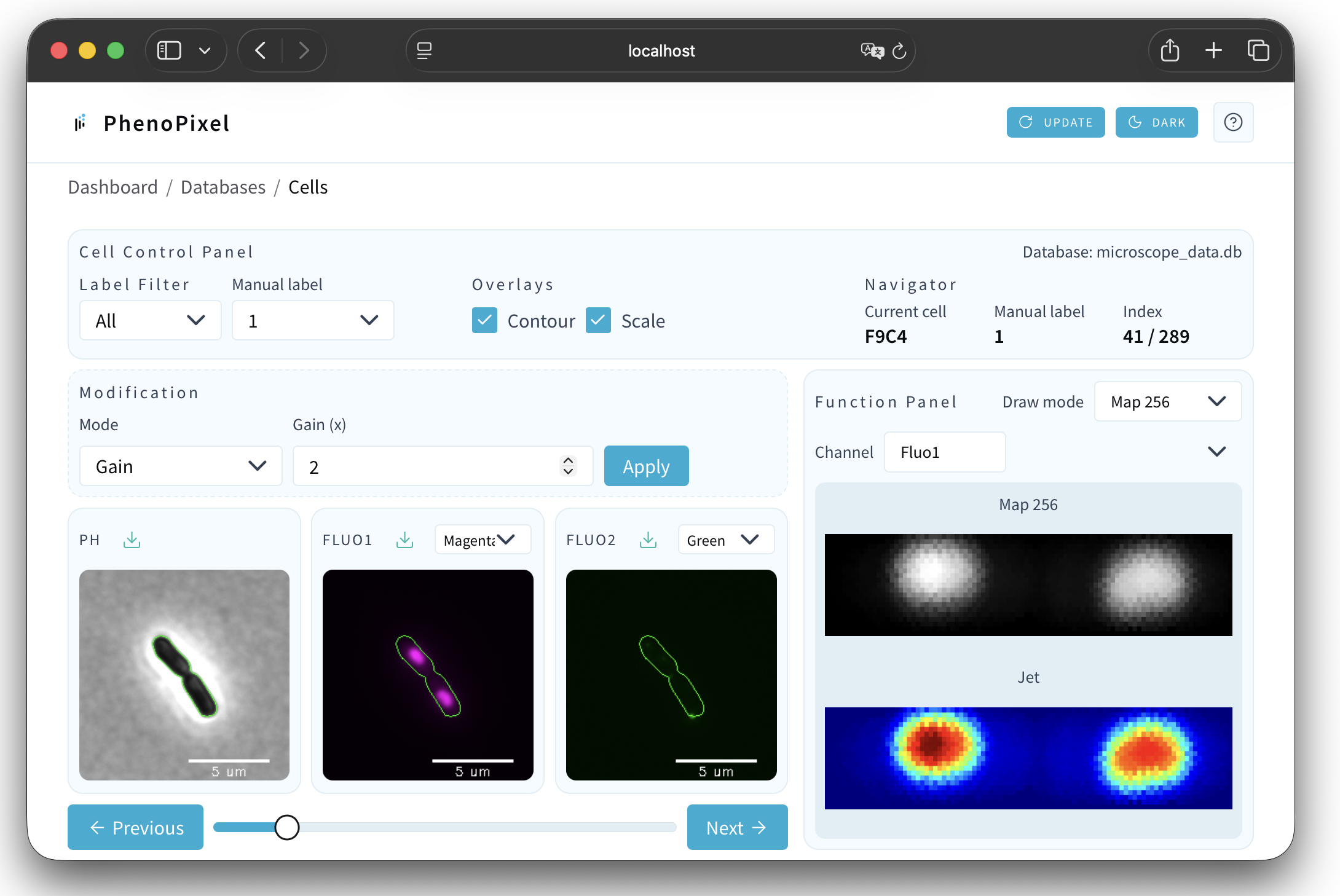Click the UPDATE button
This screenshot has width=1340, height=896.
1055,122
